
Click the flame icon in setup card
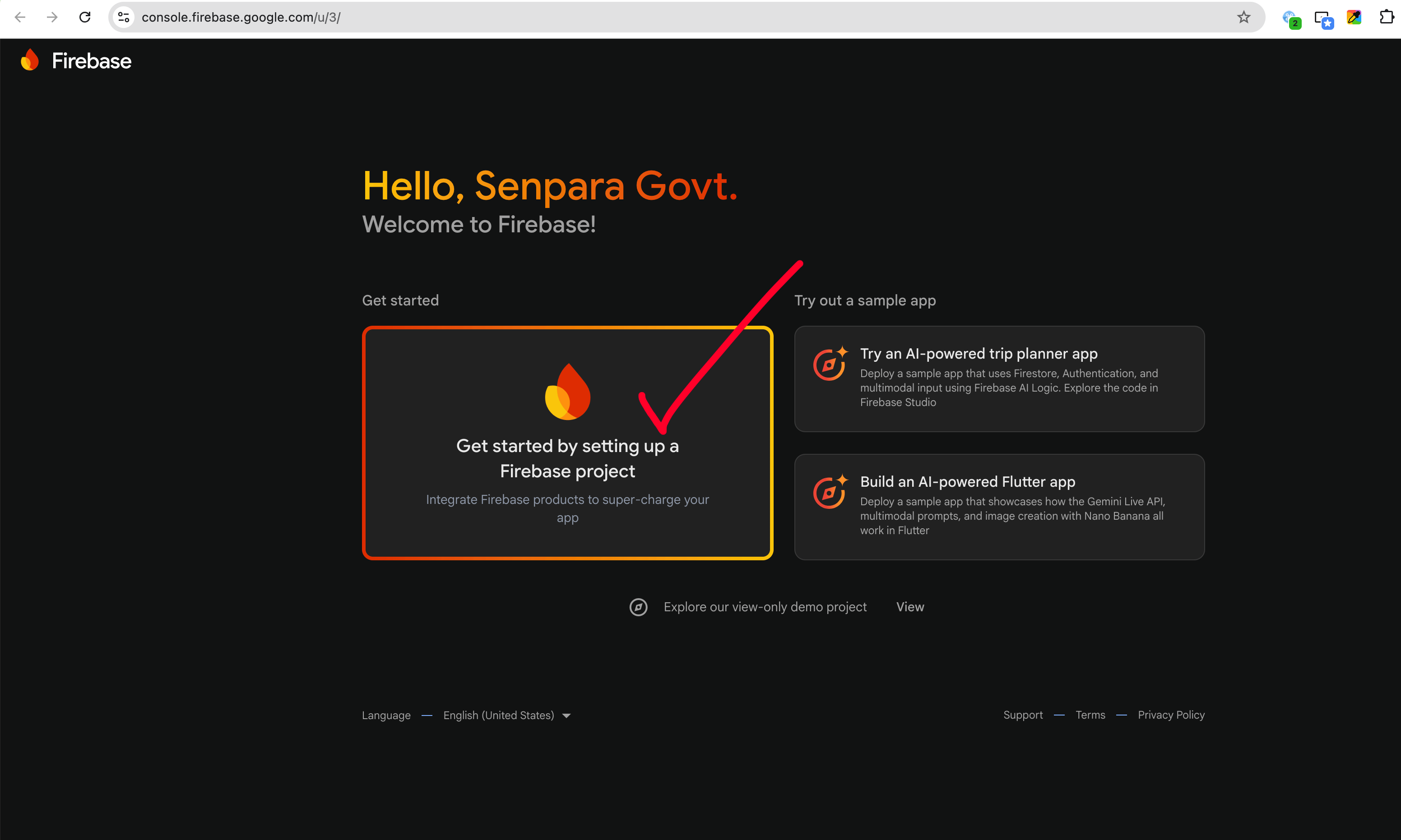567,391
